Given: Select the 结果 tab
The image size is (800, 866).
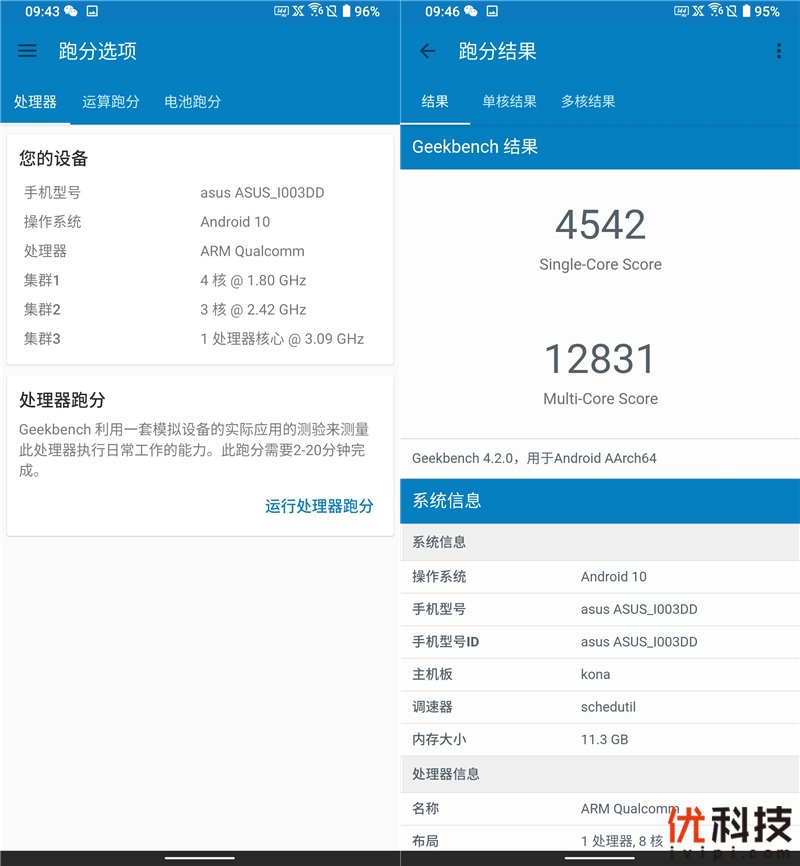Looking at the screenshot, I should (x=435, y=102).
